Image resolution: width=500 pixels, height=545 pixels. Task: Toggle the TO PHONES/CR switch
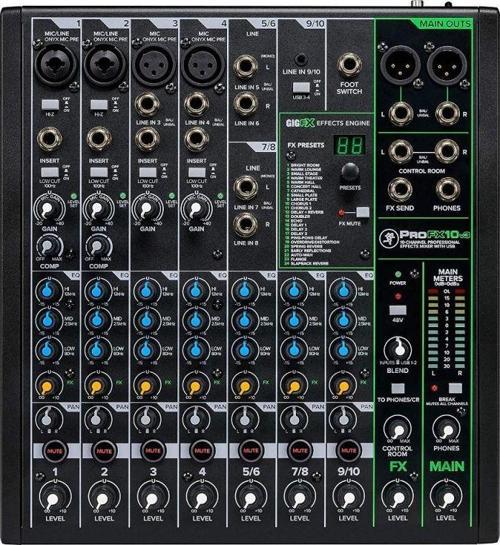[398, 388]
